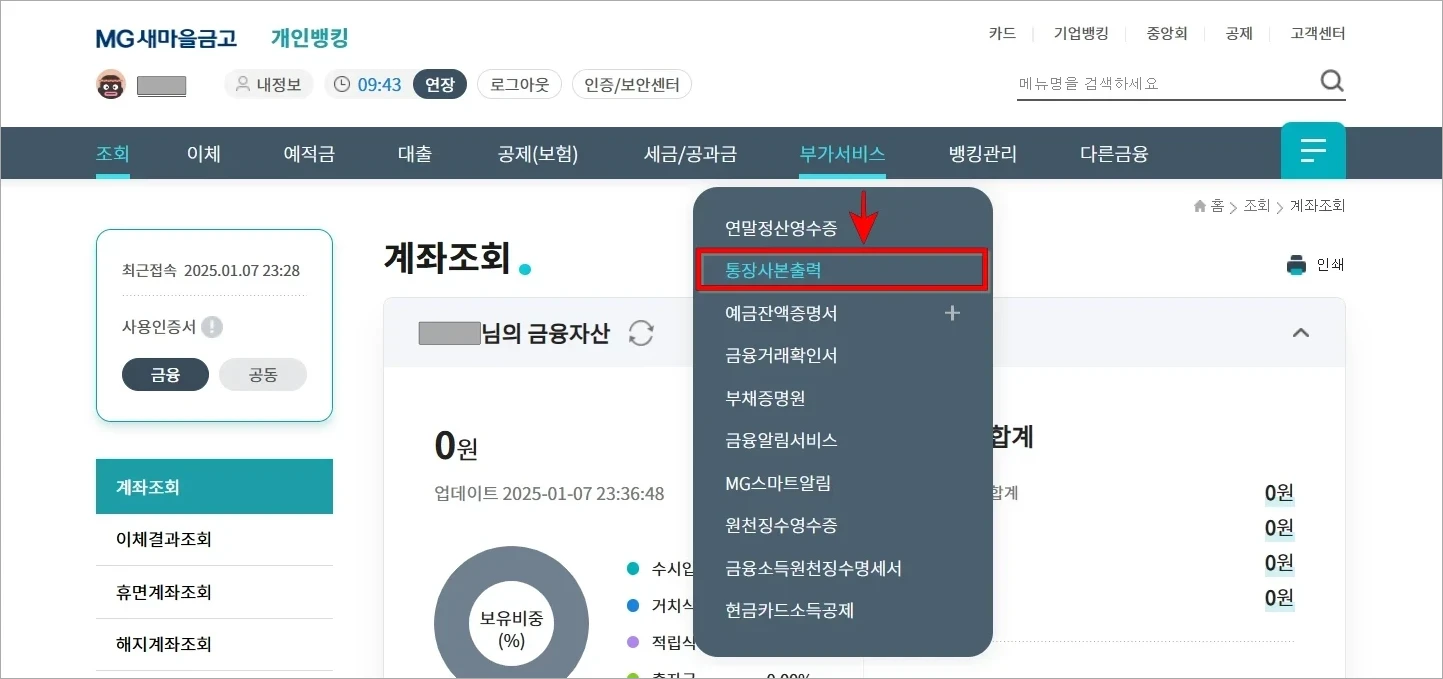1443x679 pixels.
Task: Click the 보유비중 donut chart
Action: 511,620
